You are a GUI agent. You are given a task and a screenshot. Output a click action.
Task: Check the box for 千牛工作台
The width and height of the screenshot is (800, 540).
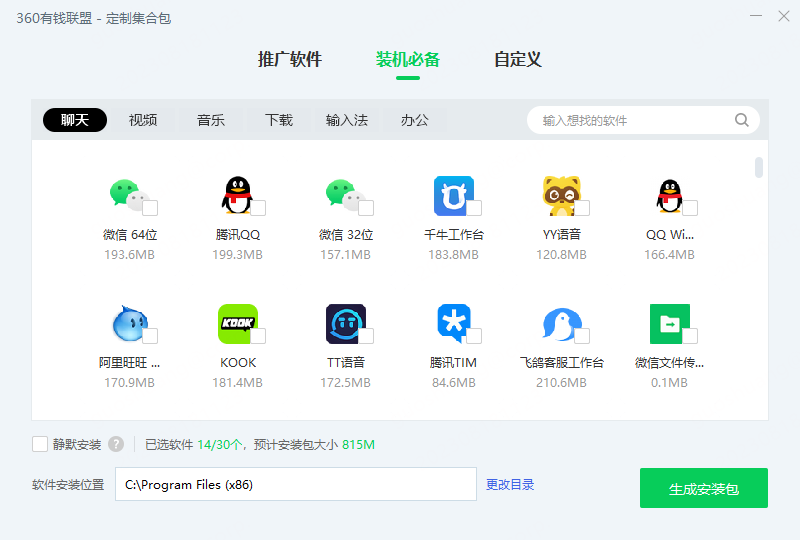(474, 208)
